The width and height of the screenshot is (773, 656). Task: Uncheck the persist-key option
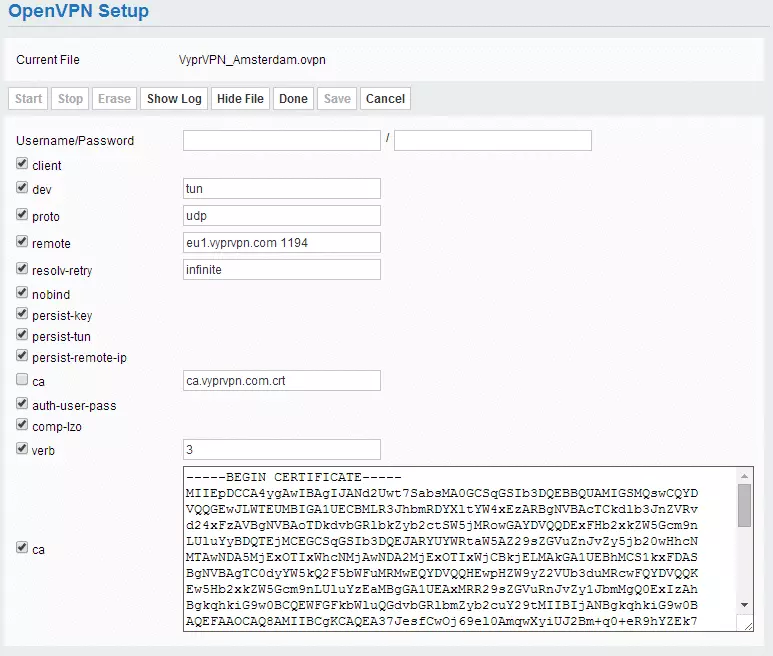click(22, 315)
